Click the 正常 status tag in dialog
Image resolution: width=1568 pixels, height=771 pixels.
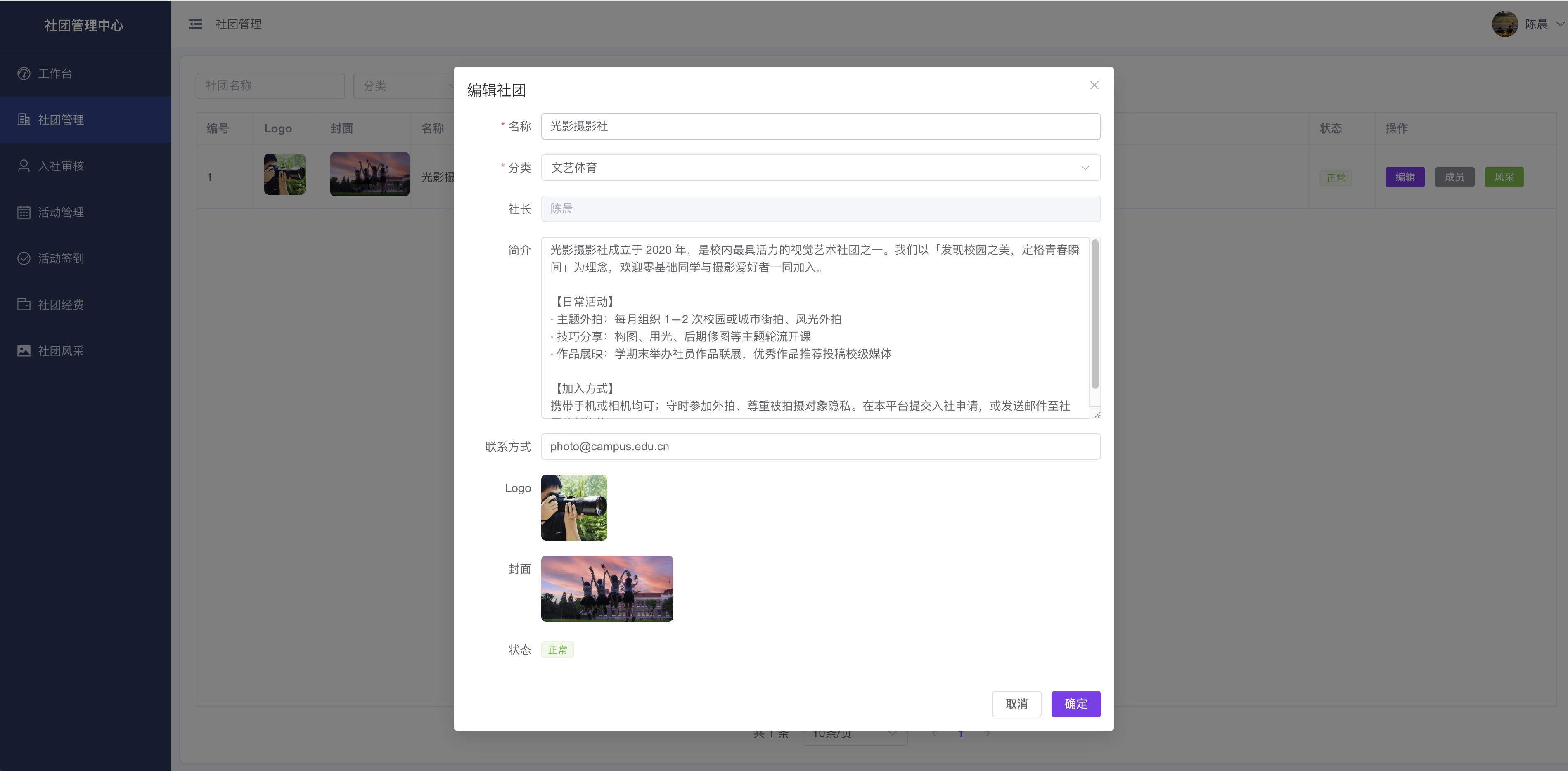(558, 650)
